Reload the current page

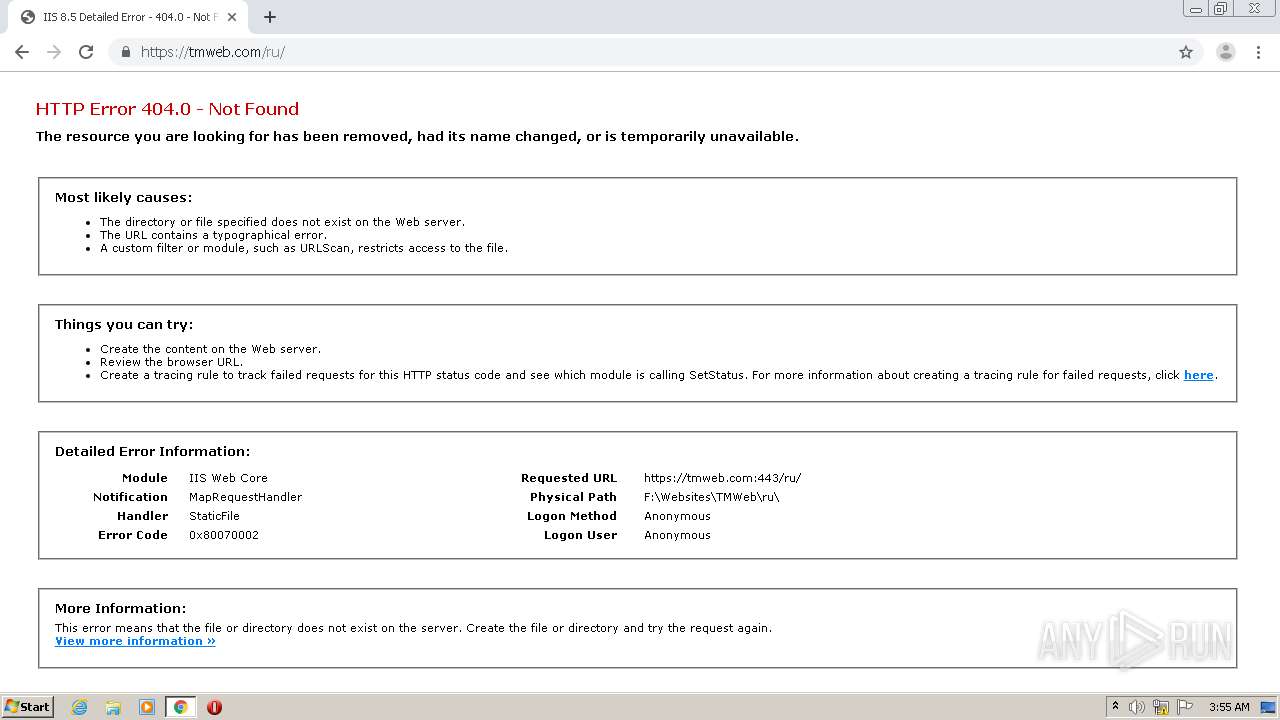86,52
